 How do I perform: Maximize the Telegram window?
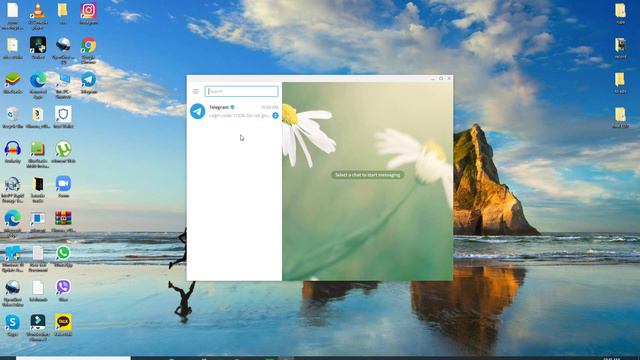441,78
